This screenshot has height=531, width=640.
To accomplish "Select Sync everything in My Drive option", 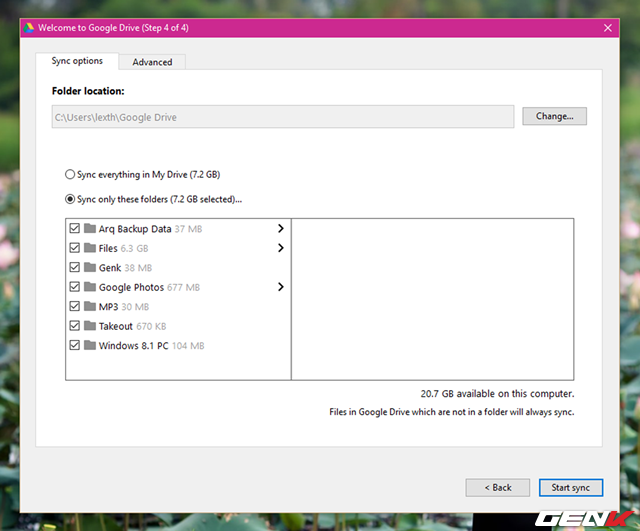I will coord(70,174).
